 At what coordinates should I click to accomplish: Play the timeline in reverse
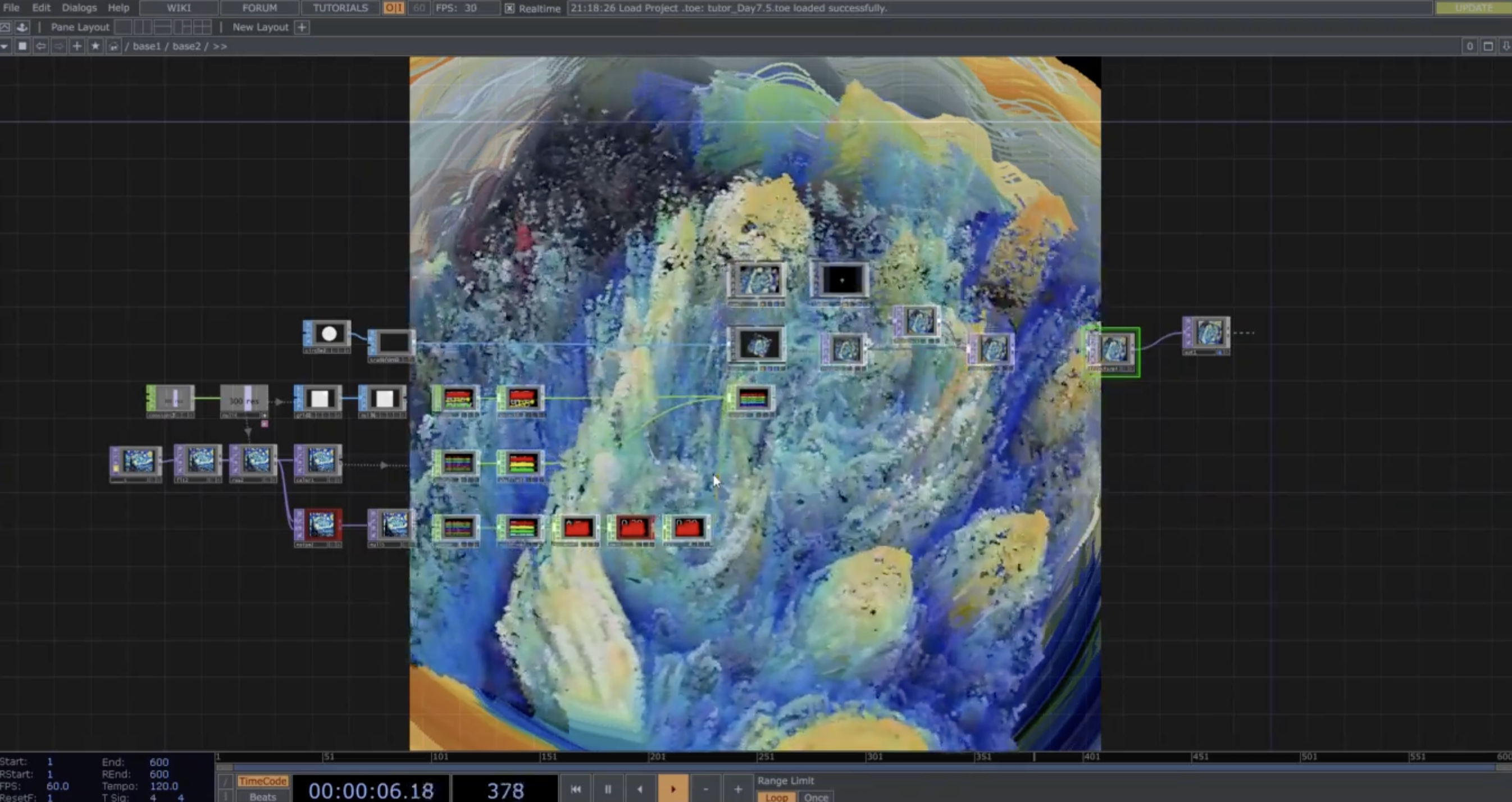coord(640,789)
